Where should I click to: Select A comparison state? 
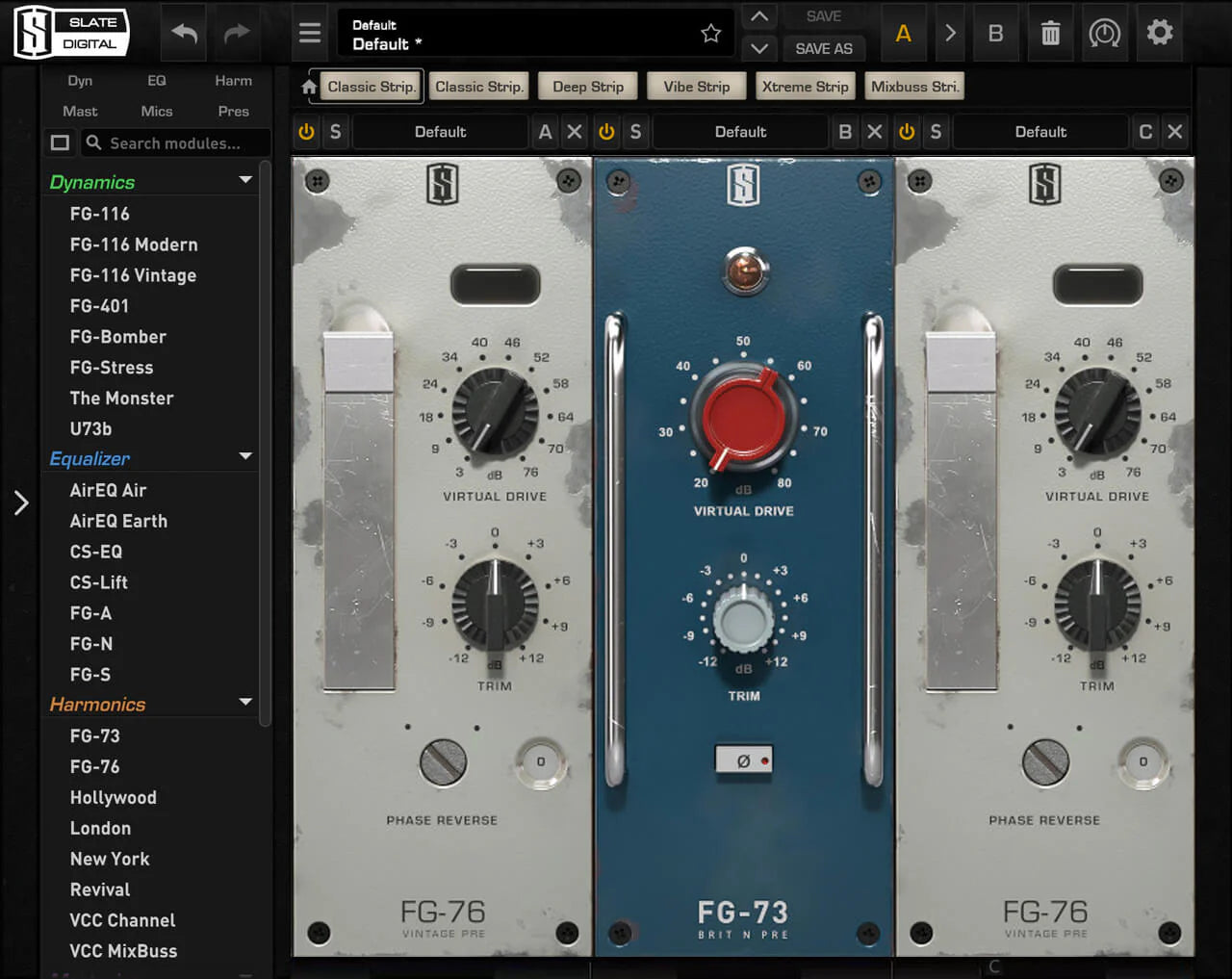tap(903, 34)
